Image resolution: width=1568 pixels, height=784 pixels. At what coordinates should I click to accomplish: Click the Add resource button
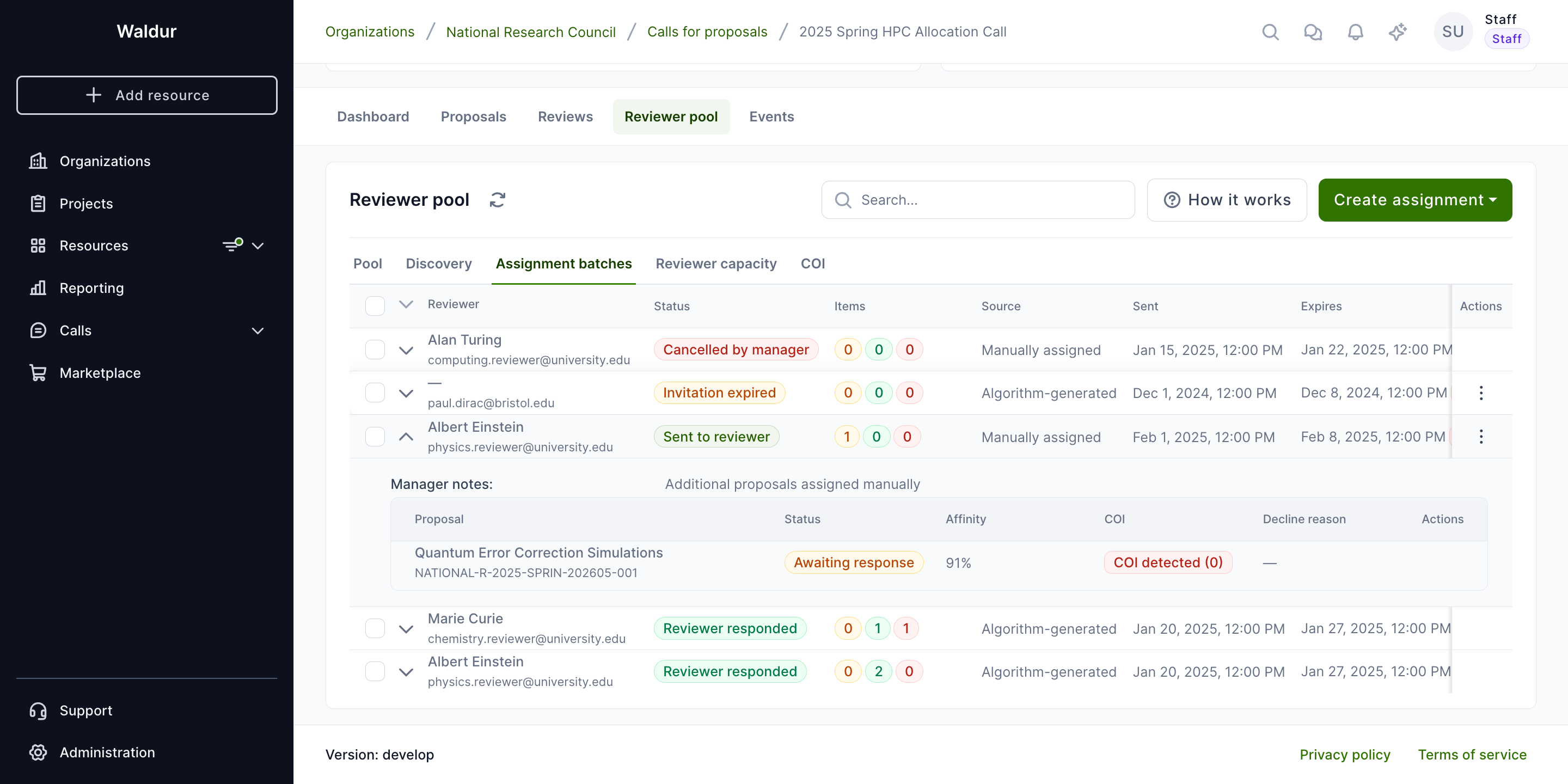(x=146, y=95)
